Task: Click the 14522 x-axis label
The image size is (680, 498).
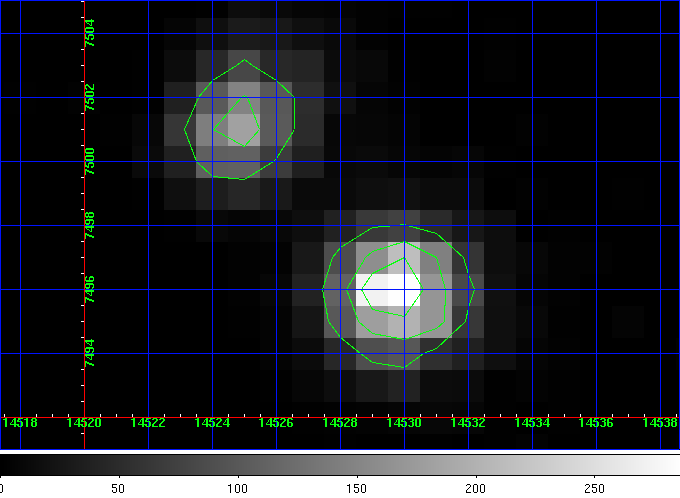Action: point(148,423)
